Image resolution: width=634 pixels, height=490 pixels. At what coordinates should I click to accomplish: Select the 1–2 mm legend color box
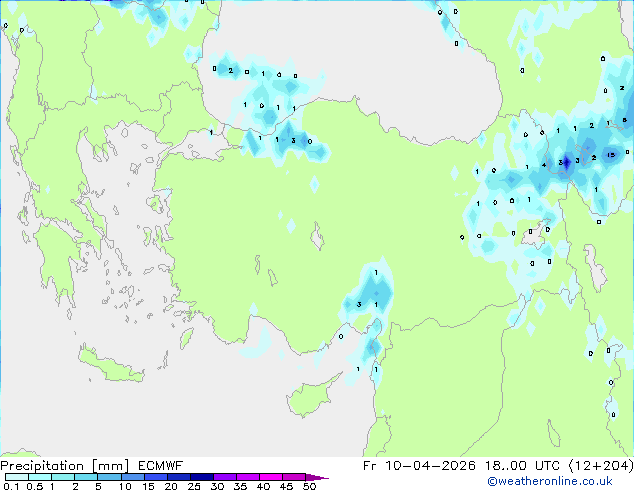tap(63, 477)
